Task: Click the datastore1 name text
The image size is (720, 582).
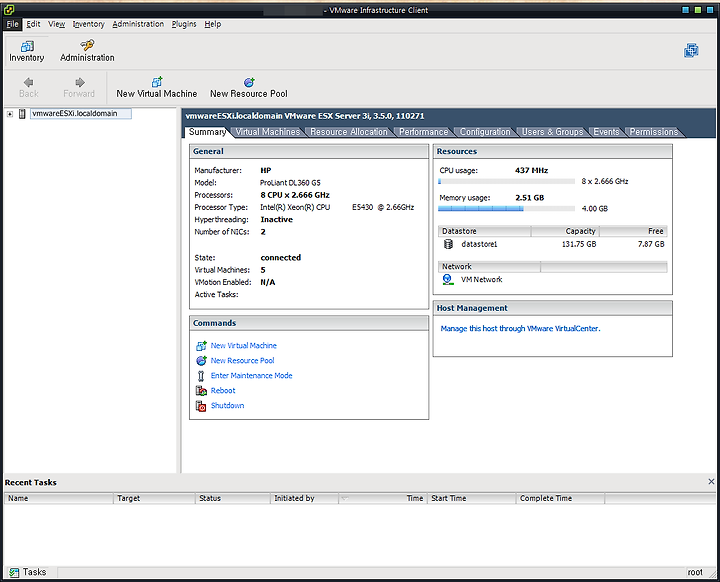Action: point(479,244)
